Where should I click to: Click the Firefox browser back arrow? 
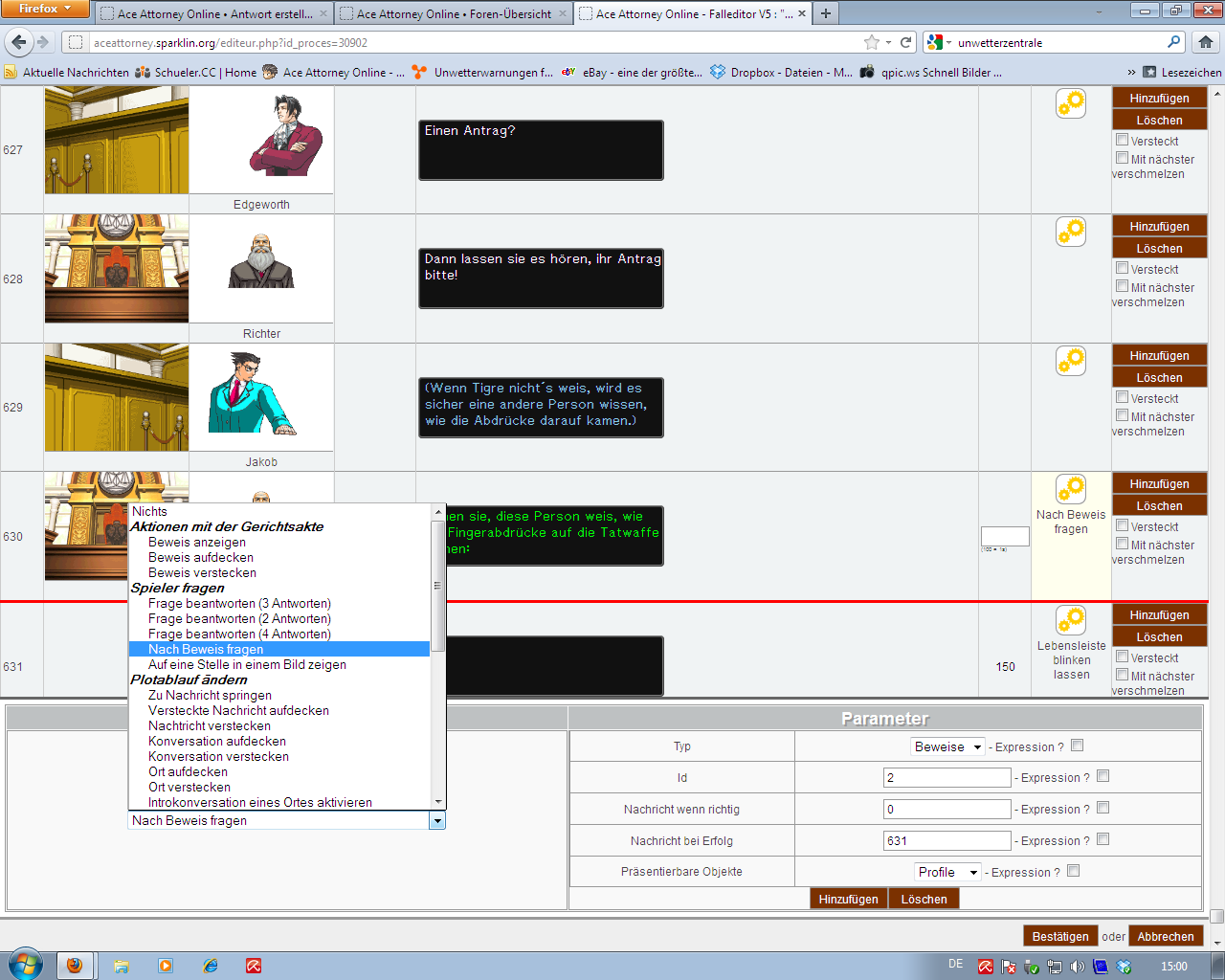click(x=19, y=42)
